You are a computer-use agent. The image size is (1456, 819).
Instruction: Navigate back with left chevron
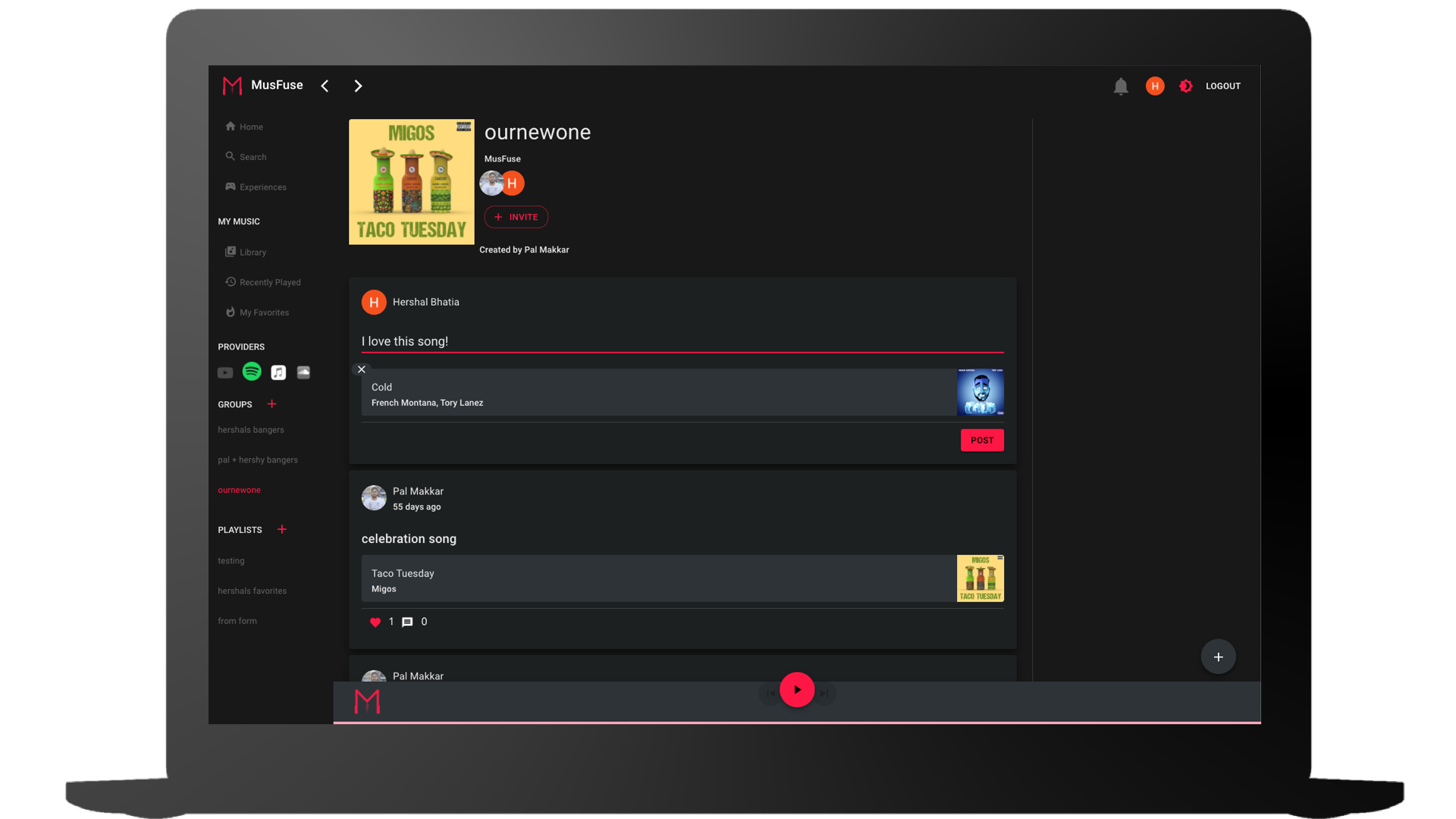325,86
